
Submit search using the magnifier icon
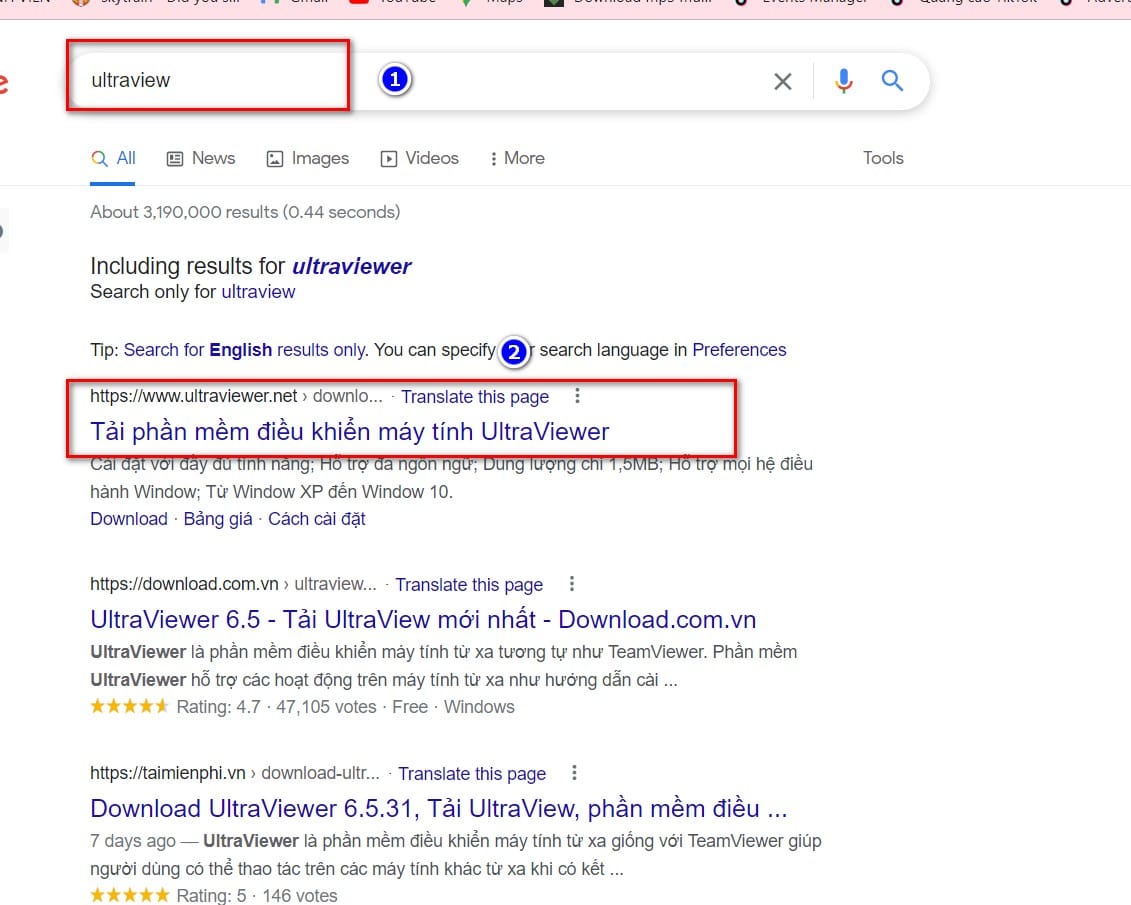[x=892, y=80]
